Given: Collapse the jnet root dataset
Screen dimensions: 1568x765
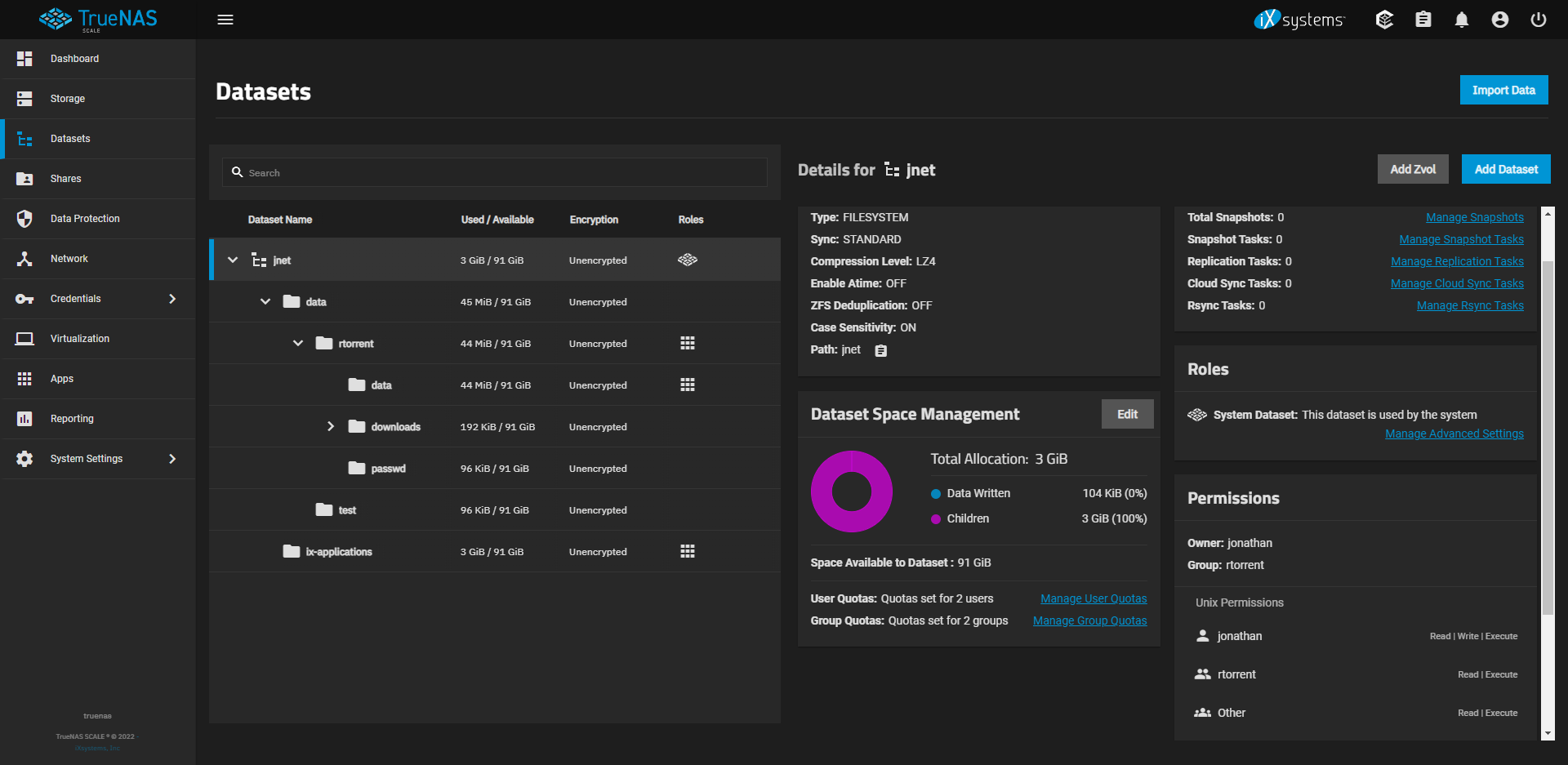Looking at the screenshot, I should click(x=233, y=260).
